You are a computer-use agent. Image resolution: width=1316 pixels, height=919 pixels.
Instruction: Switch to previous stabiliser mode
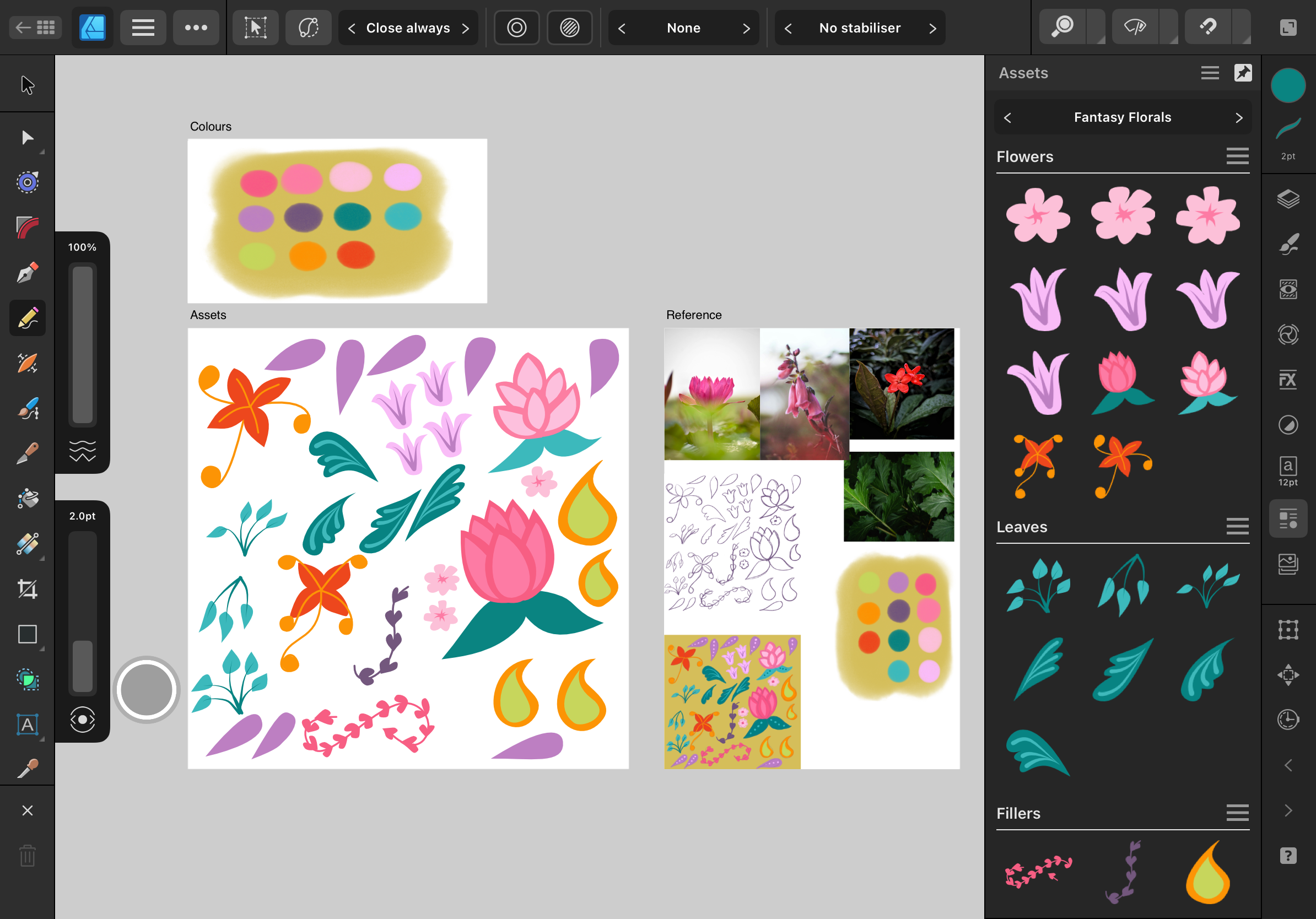pos(788,28)
